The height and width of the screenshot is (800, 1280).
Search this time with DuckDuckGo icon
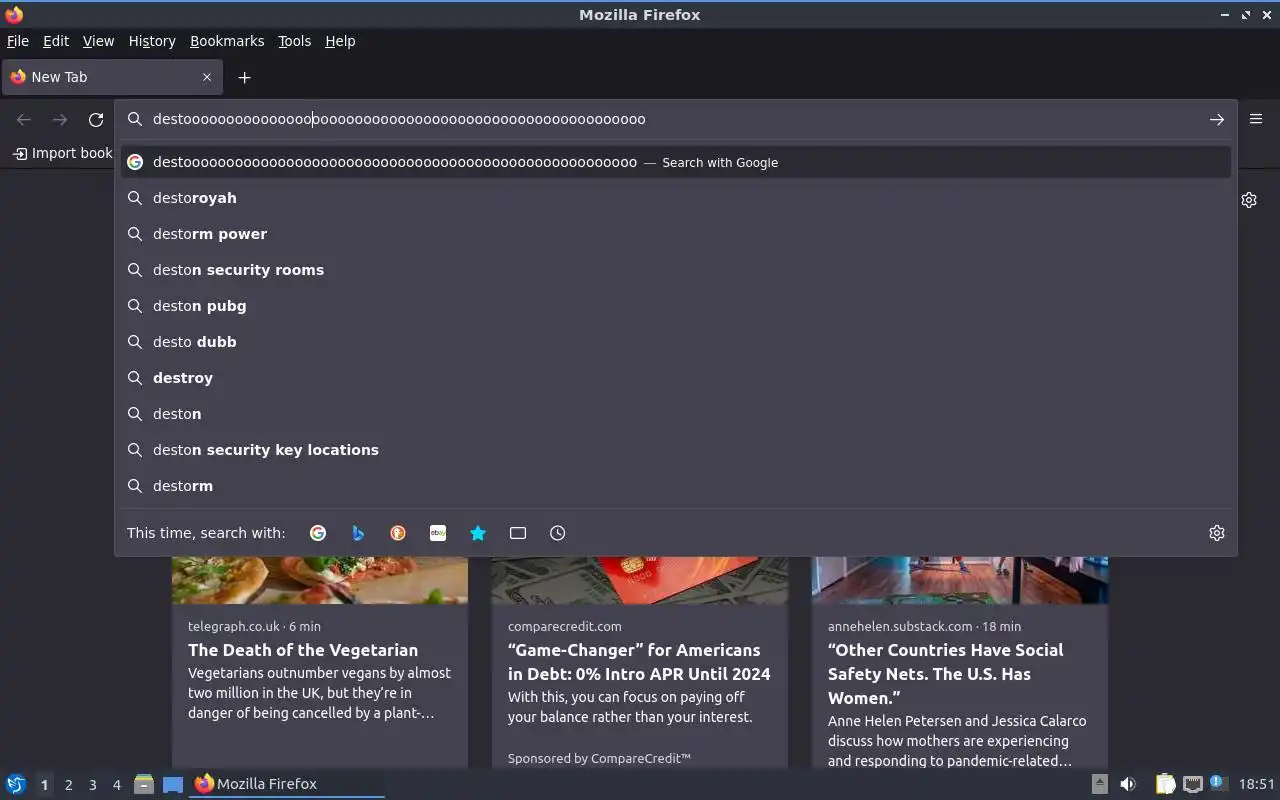(398, 533)
